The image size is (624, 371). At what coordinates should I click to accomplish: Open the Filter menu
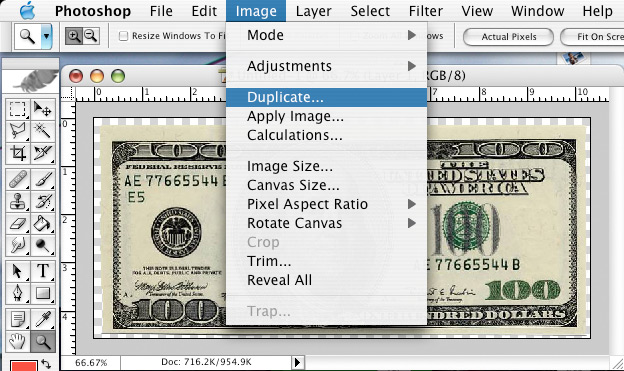click(426, 11)
